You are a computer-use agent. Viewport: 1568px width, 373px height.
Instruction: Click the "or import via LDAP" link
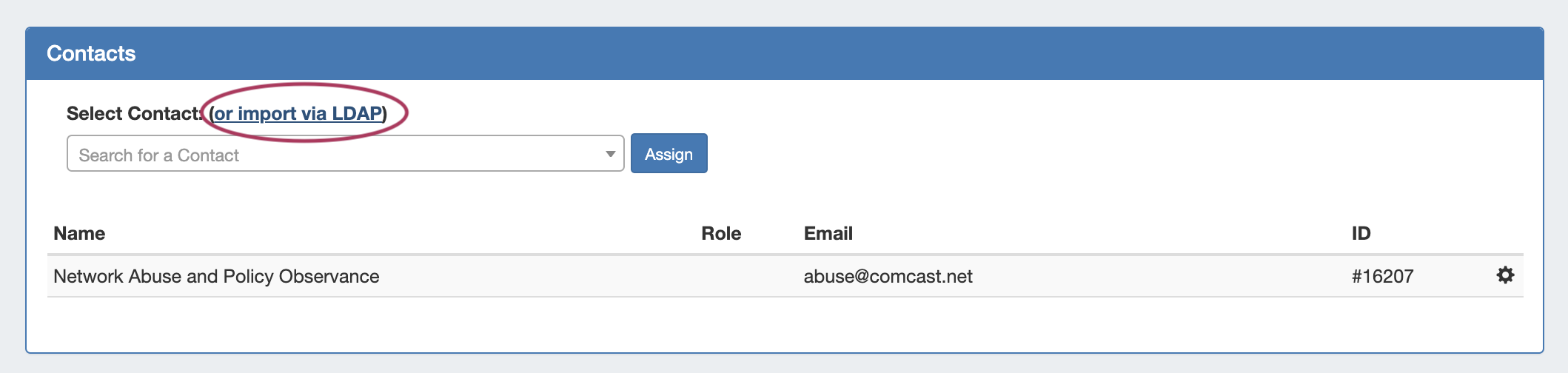(x=298, y=113)
